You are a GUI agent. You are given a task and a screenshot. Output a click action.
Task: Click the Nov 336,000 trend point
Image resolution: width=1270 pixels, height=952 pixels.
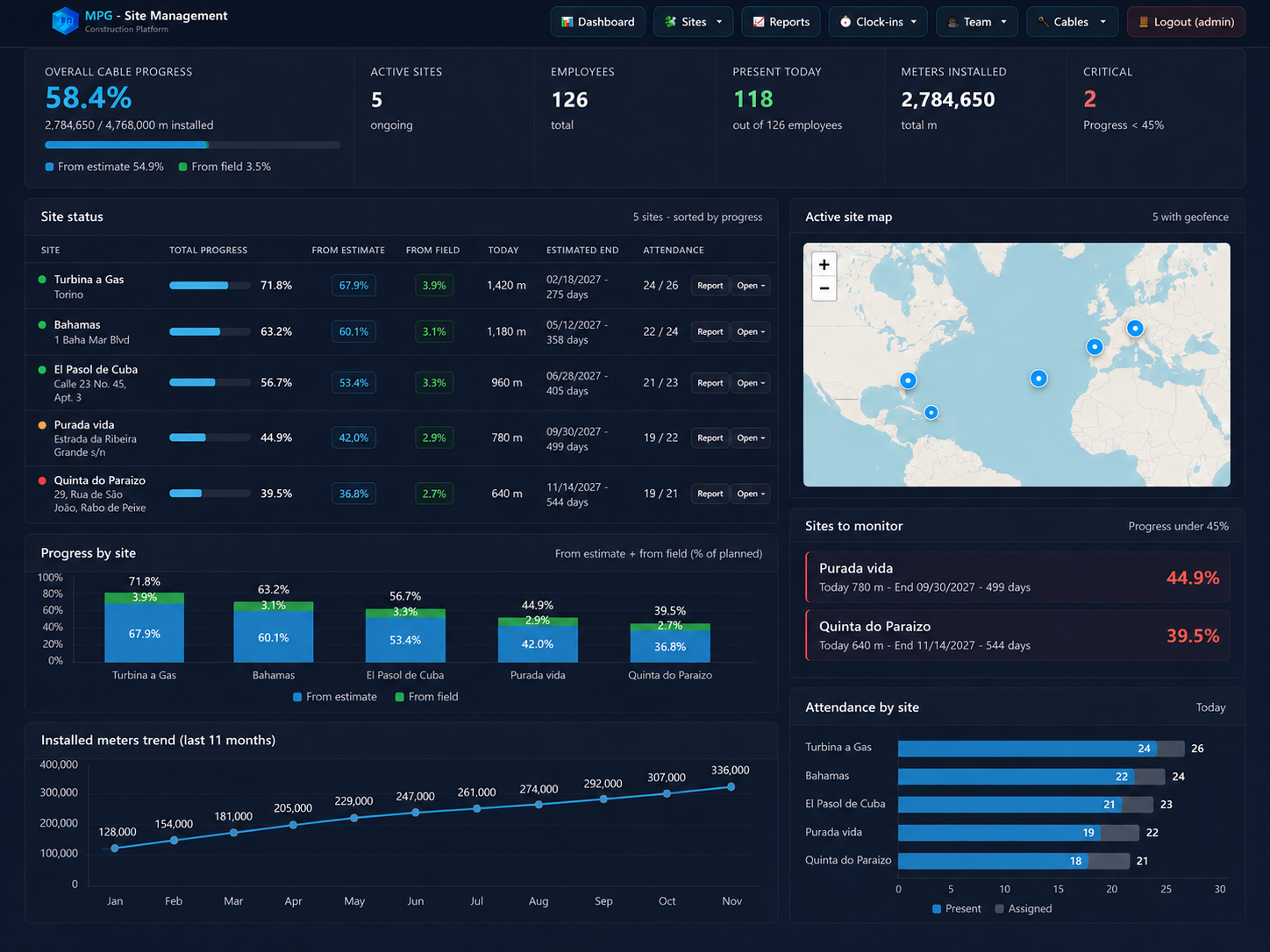731,787
